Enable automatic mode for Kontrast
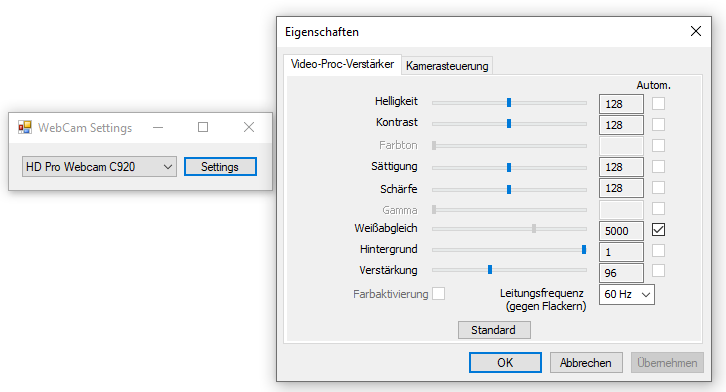Screen dimensions: 726x392 (658, 124)
